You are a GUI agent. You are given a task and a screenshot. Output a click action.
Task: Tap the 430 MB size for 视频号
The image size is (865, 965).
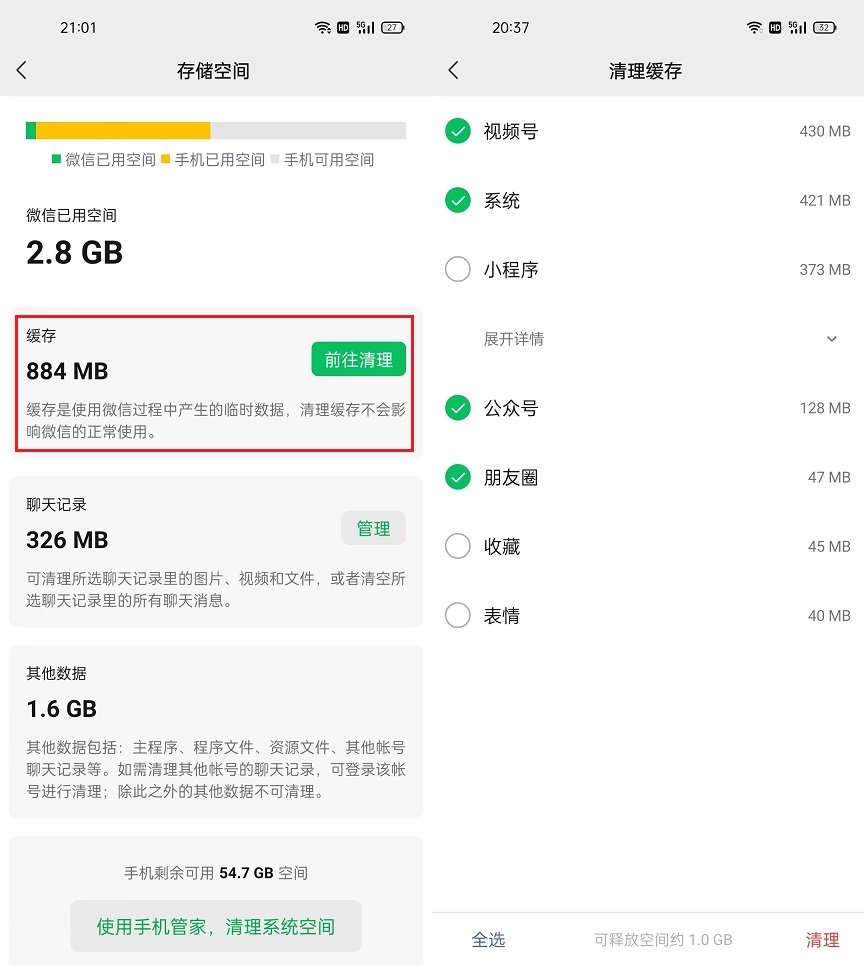click(x=825, y=131)
